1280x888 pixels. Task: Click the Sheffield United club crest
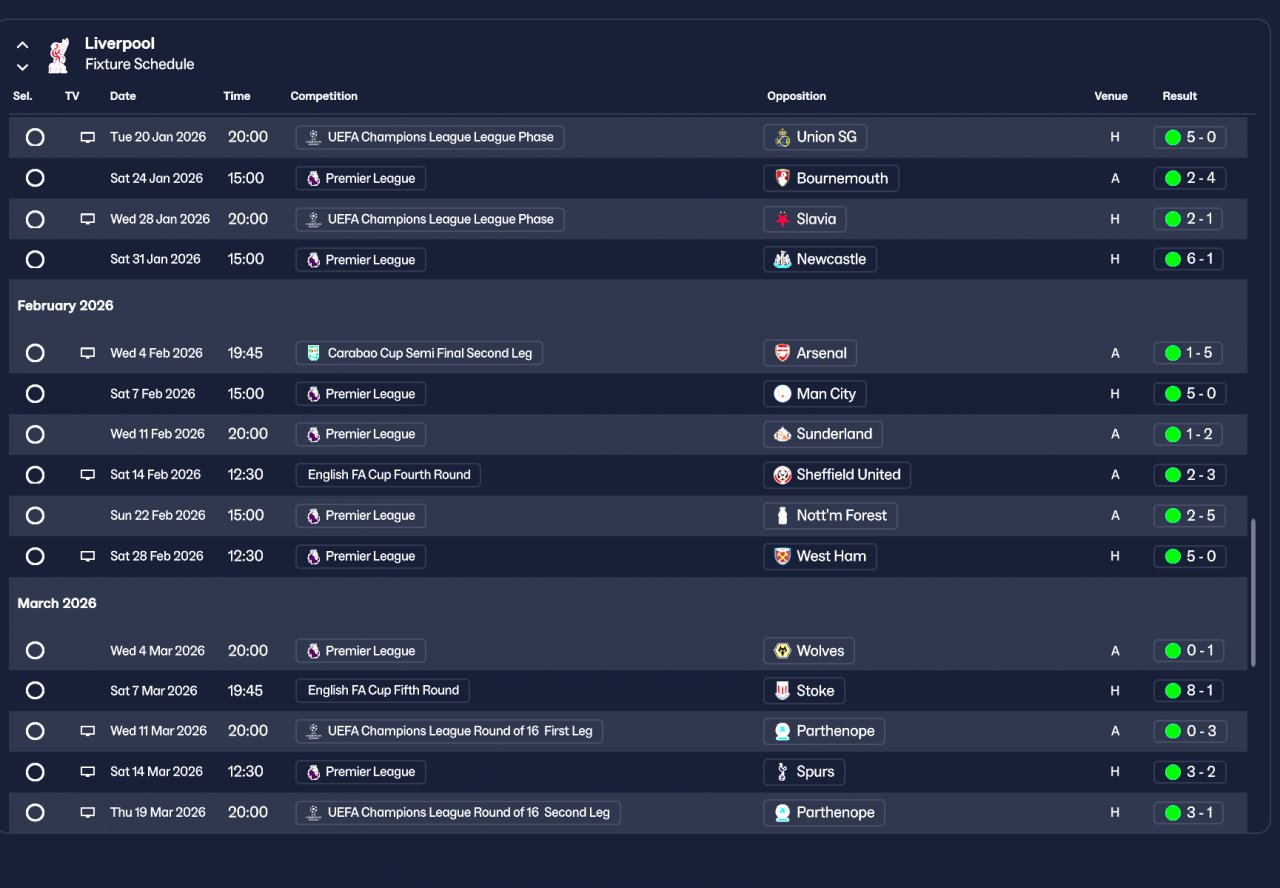[x=783, y=475]
